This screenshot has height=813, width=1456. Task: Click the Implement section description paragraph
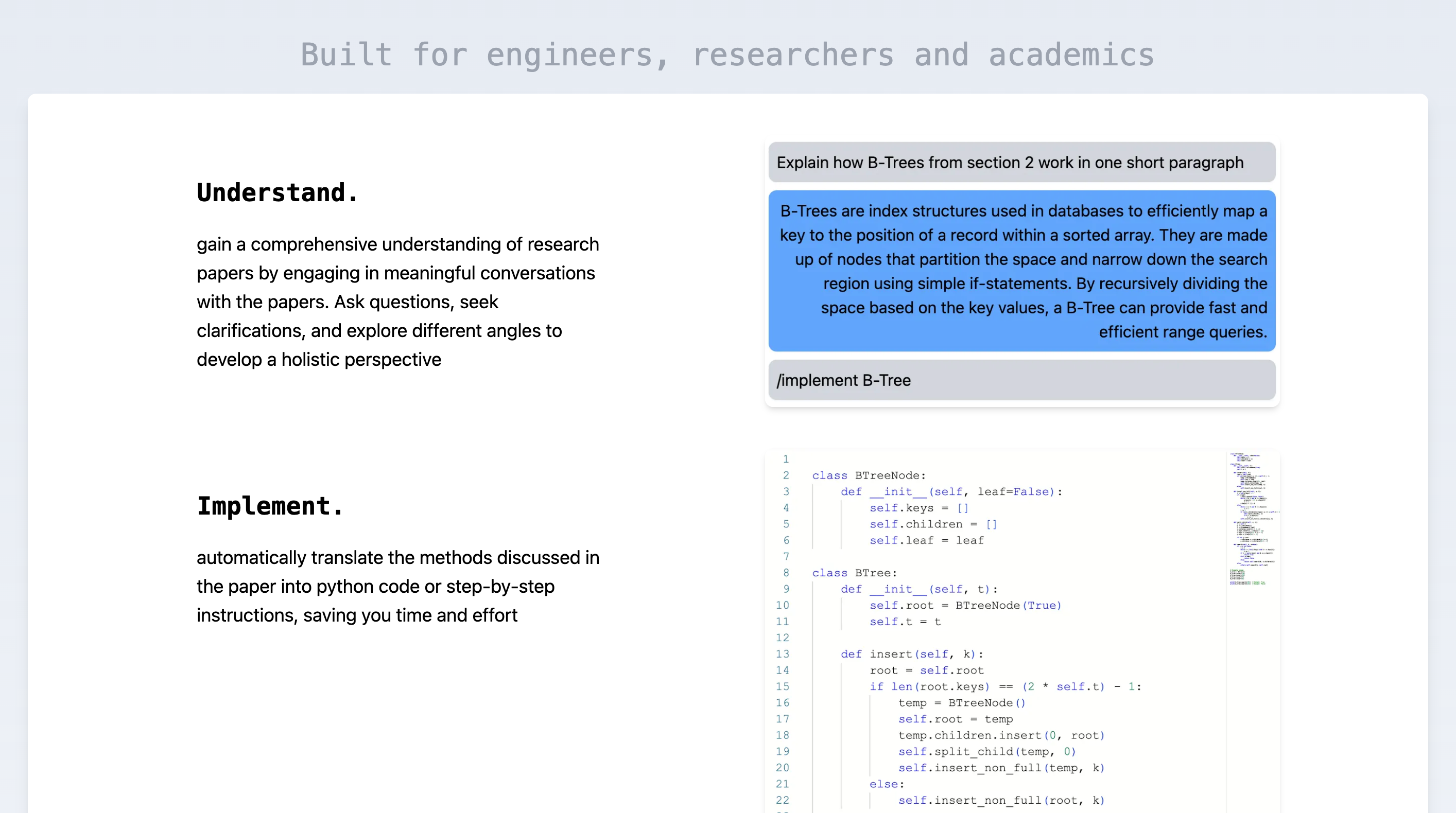pyautogui.click(x=398, y=586)
